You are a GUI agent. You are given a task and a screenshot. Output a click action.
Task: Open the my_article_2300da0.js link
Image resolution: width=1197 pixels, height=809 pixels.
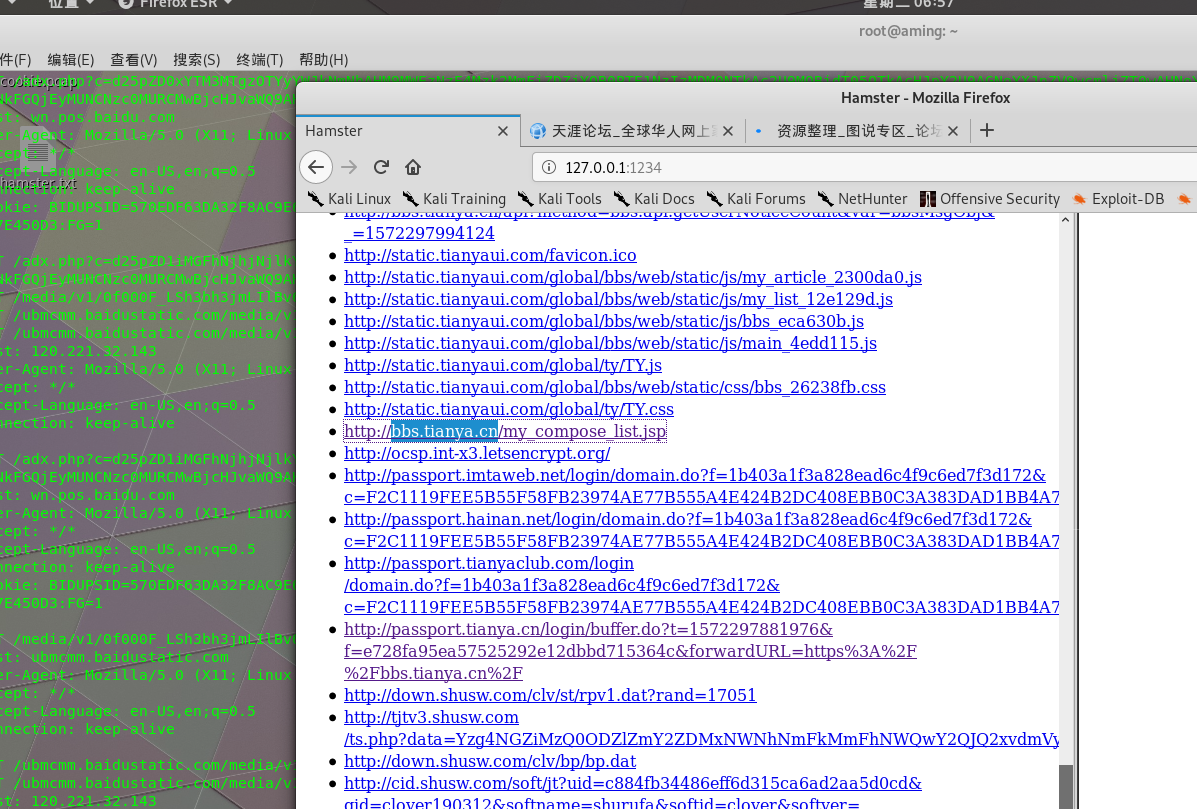[633, 277]
